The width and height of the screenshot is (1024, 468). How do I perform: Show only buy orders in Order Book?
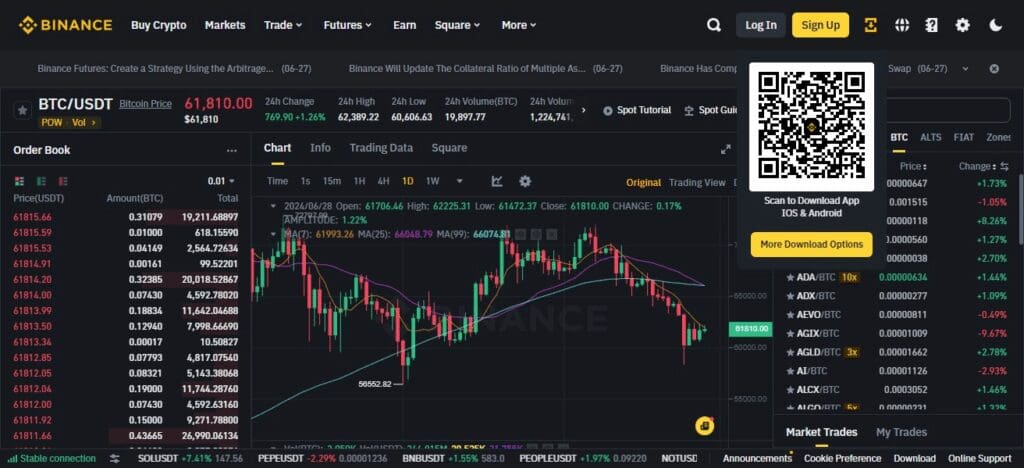(41, 181)
